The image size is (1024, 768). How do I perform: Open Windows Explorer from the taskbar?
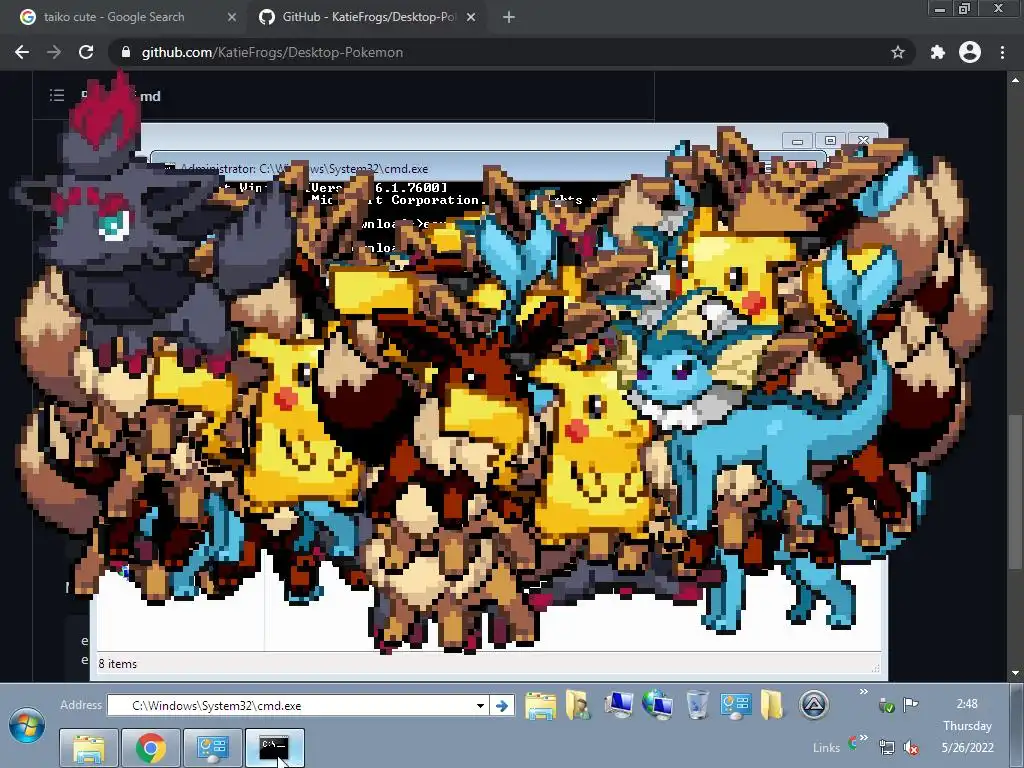[89, 748]
